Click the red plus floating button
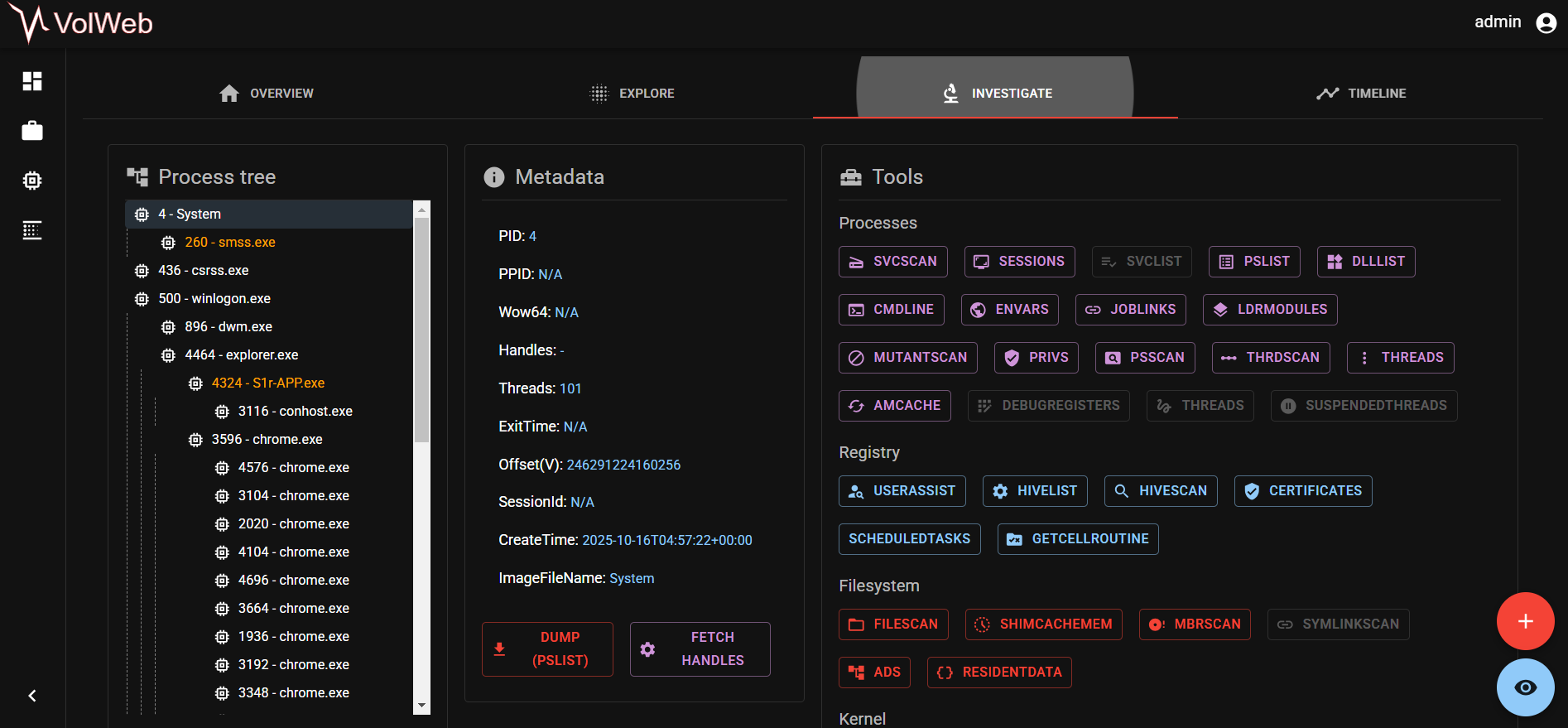 (1525, 621)
